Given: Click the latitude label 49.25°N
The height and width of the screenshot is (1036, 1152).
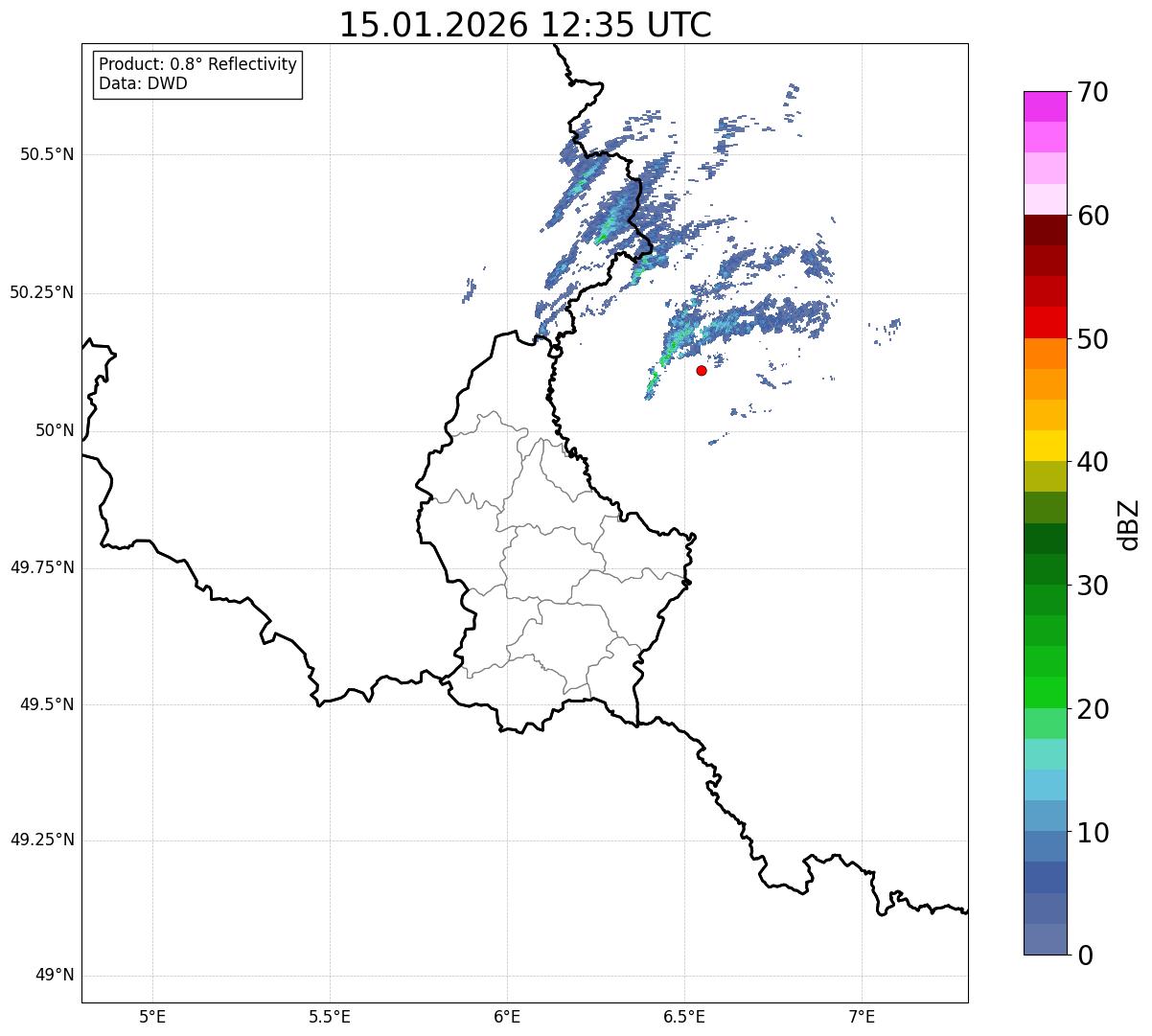Looking at the screenshot, I should [x=42, y=840].
